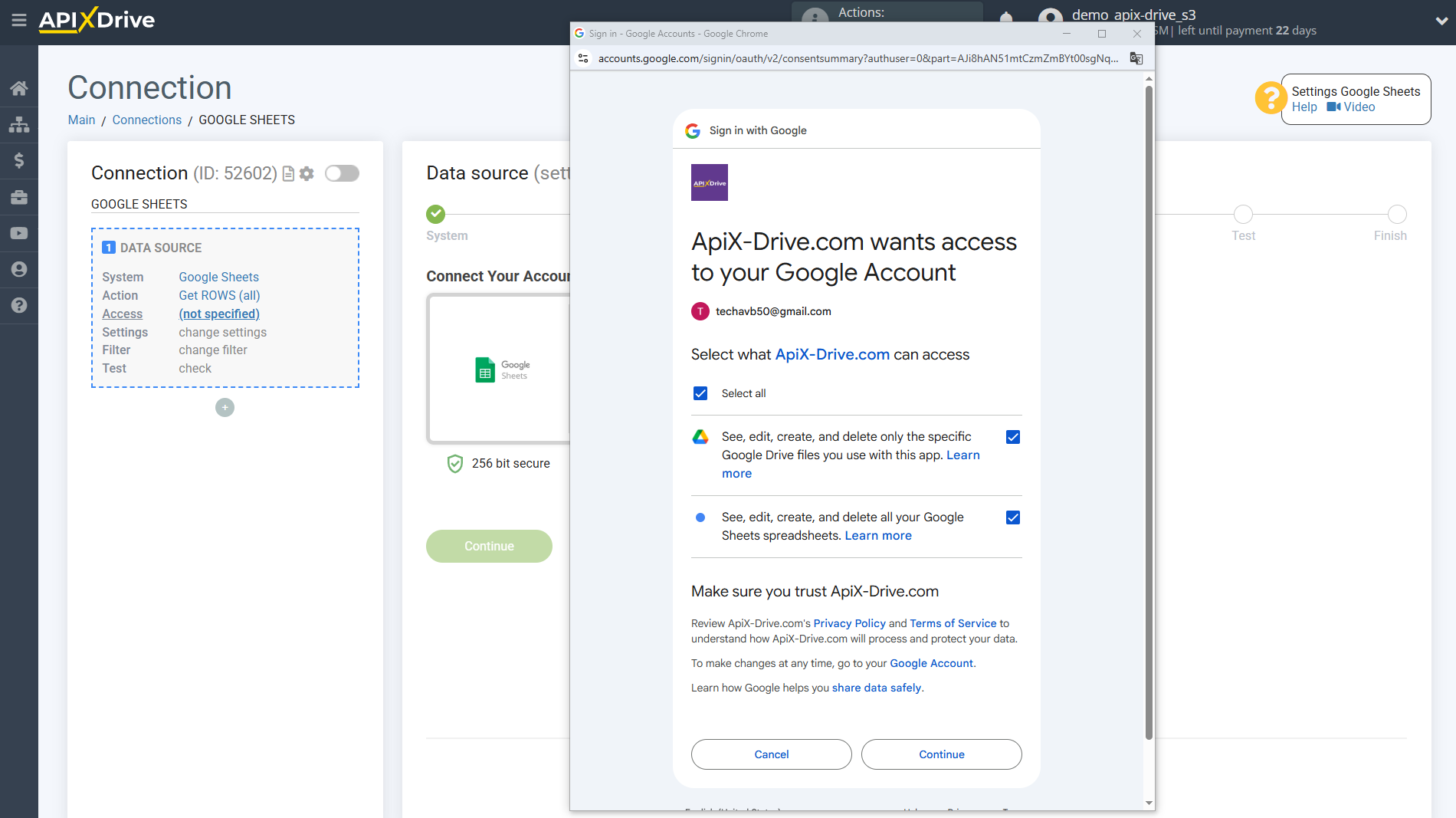Select the briefcase services icon in sidebar
The height and width of the screenshot is (818, 1456).
click(19, 197)
